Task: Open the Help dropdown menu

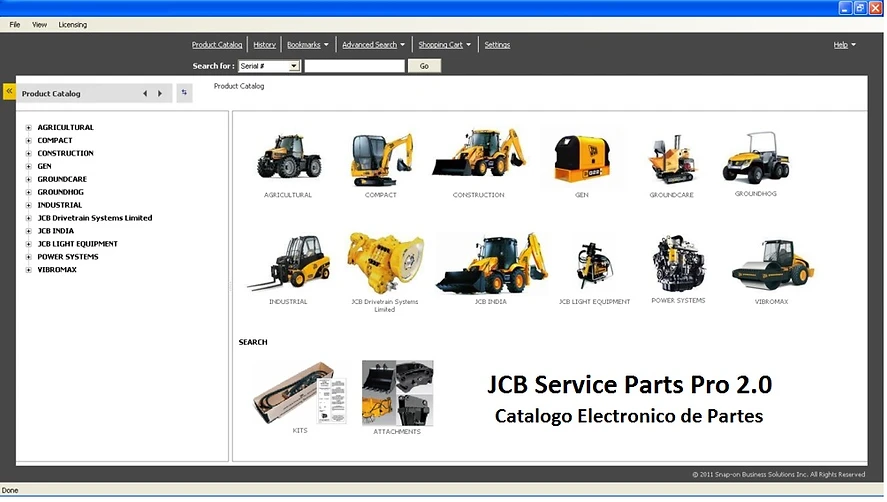Action: click(x=845, y=45)
